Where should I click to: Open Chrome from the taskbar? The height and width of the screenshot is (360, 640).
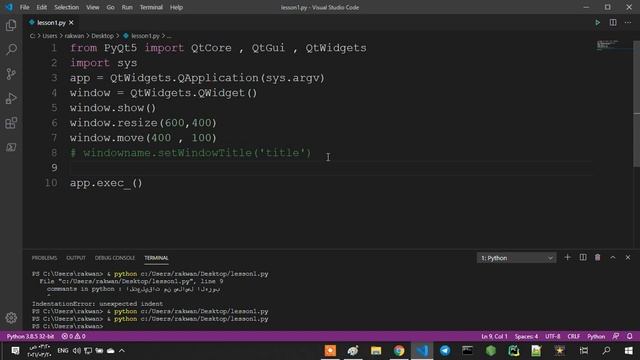(399, 350)
